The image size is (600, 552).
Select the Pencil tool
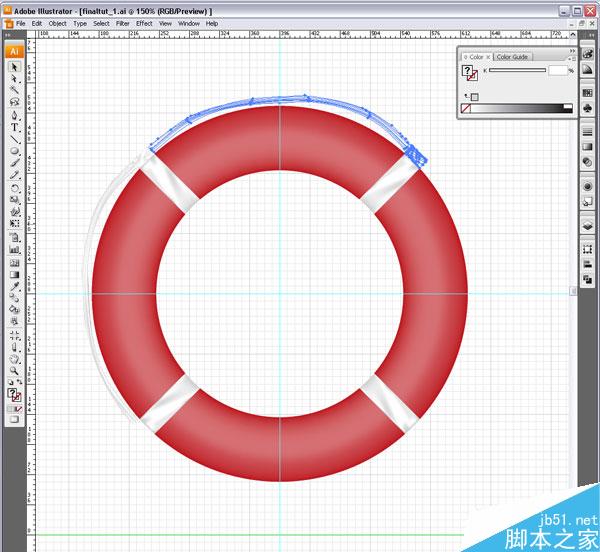point(14,175)
